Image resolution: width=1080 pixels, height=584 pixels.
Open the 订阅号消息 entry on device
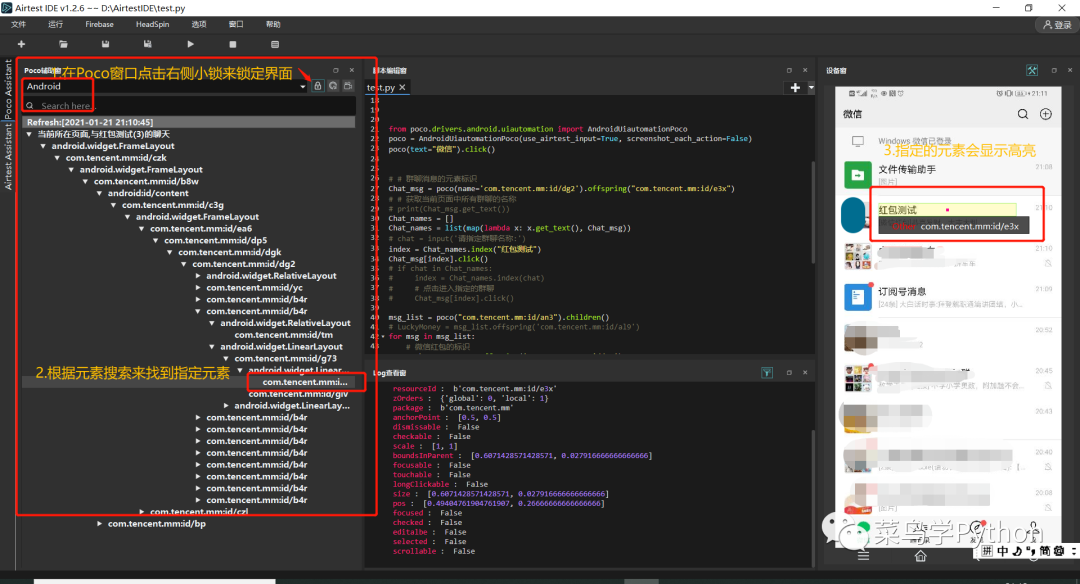[949, 297]
